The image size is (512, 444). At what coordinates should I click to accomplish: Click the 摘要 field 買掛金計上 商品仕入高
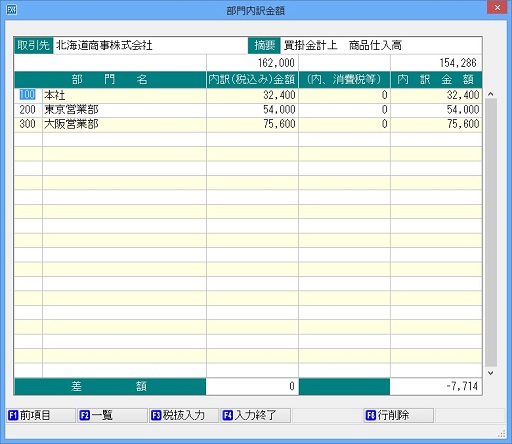pyautogui.click(x=381, y=45)
